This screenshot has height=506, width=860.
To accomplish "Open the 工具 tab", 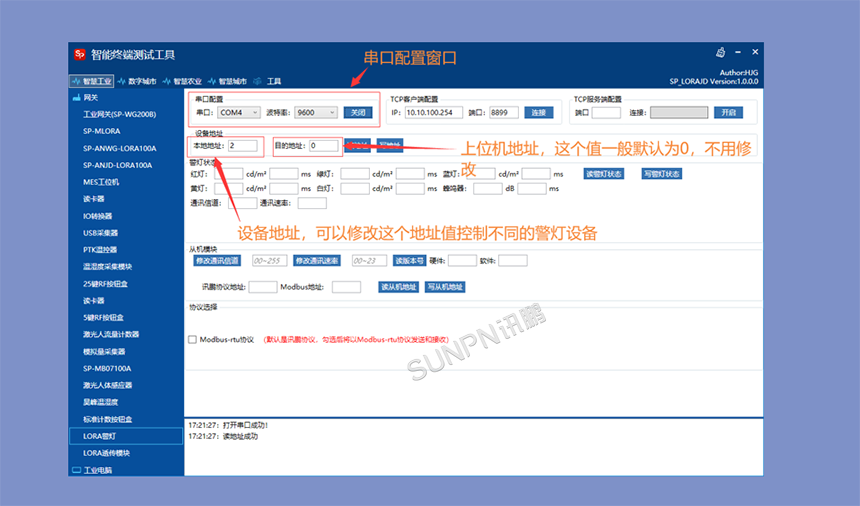I will point(268,81).
